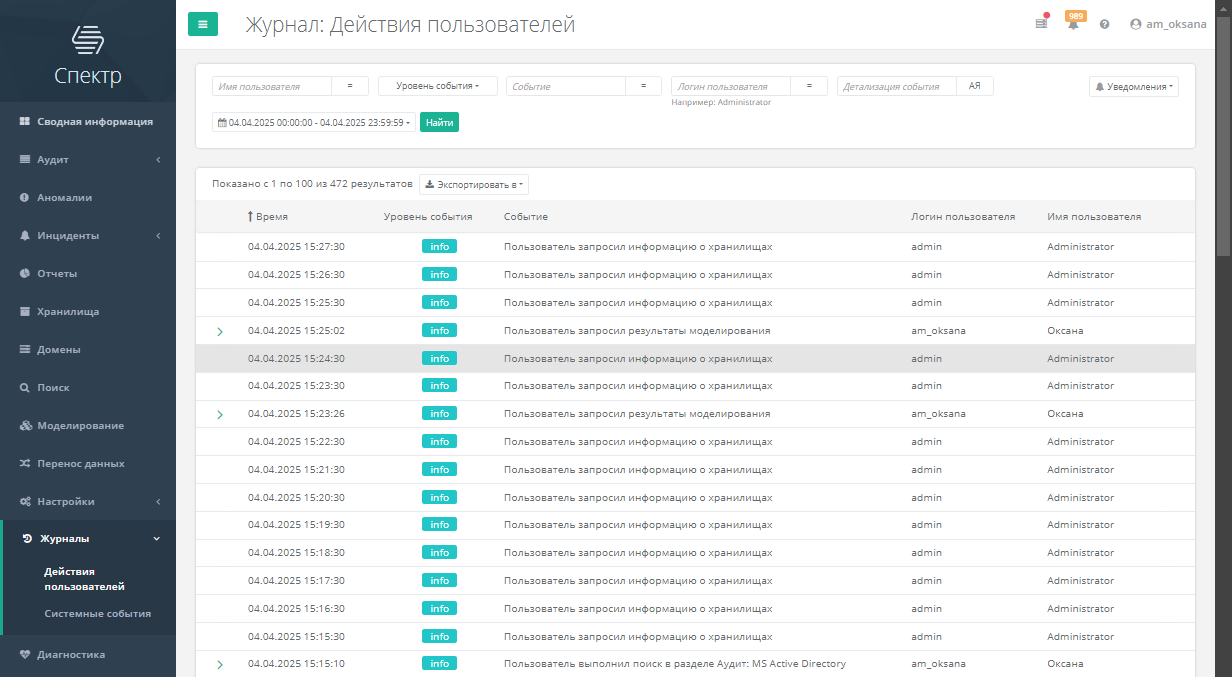
Task: Click the Спектр logo icon
Action: [88, 40]
